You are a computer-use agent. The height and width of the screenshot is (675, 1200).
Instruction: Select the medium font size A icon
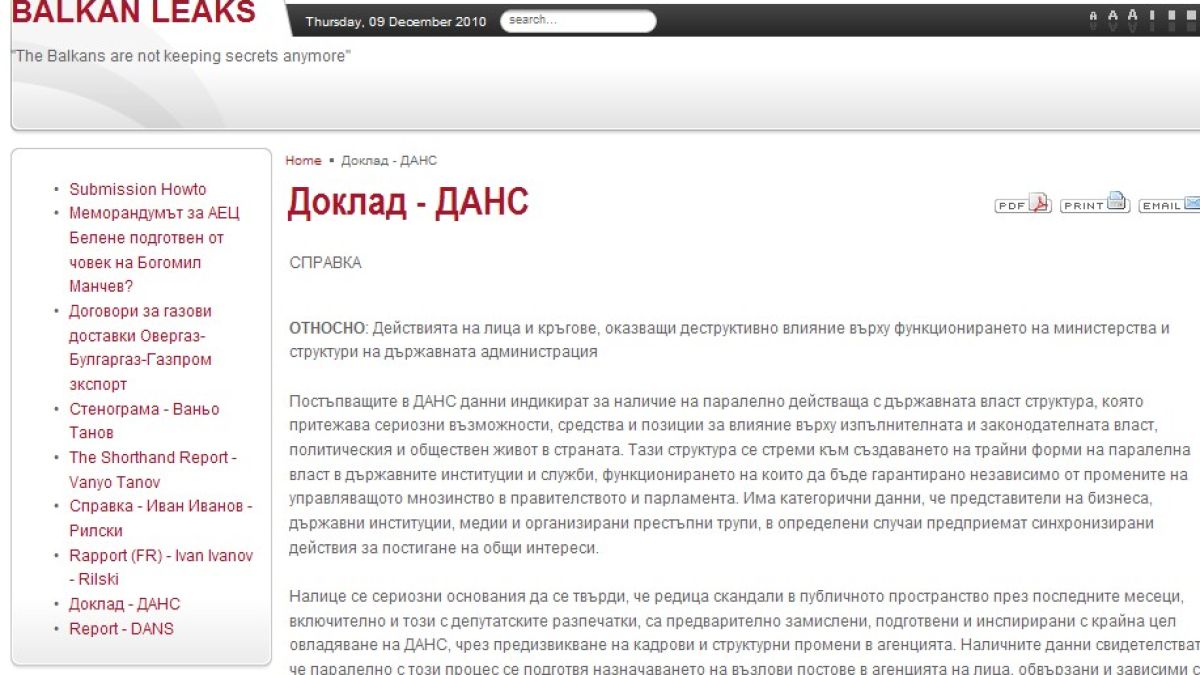[x=1113, y=18]
